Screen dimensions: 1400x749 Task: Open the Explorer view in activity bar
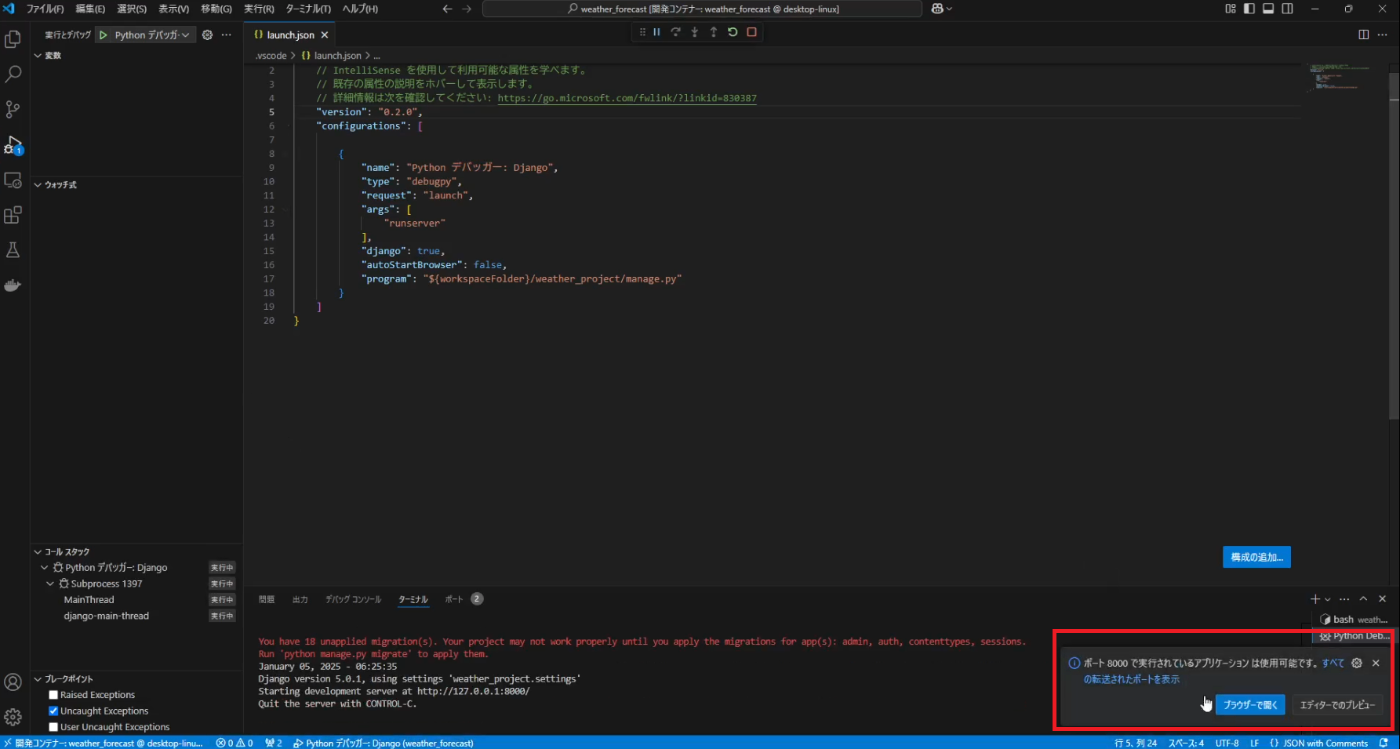pos(13,40)
